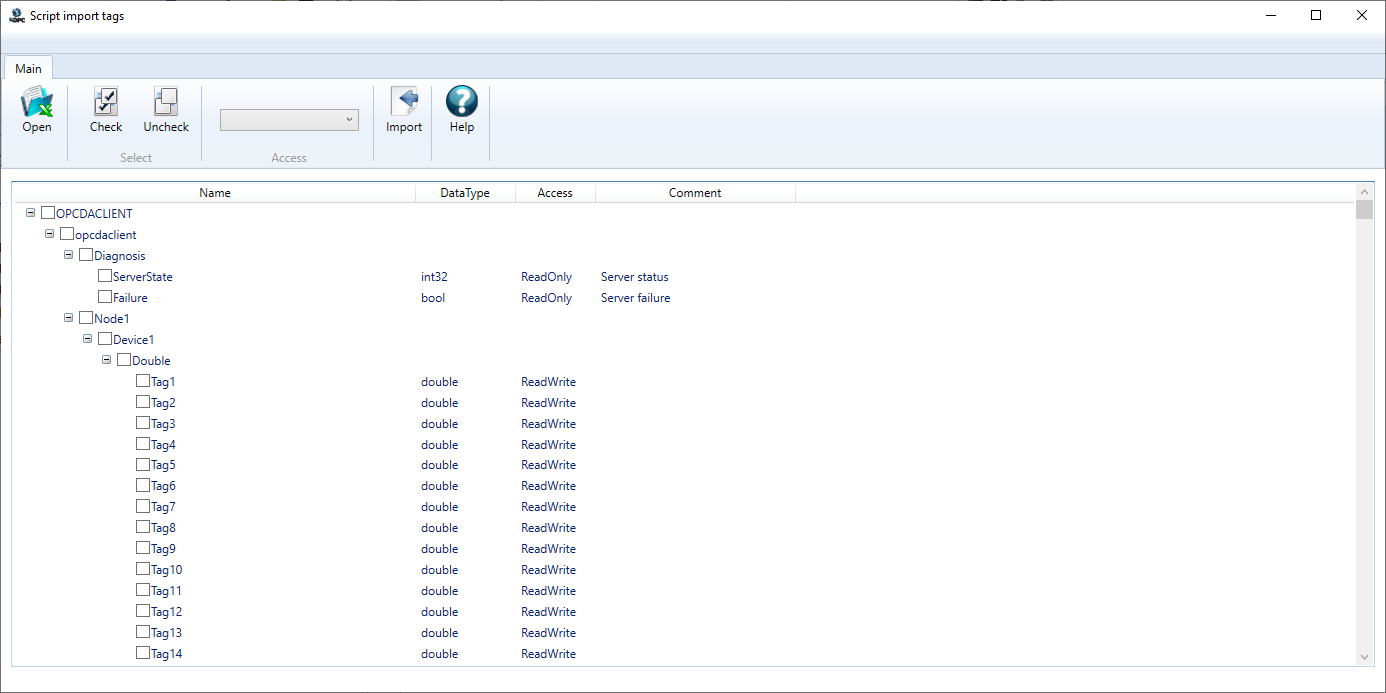Select the Tag1 checkbox
The image size is (1386, 693).
click(x=143, y=381)
